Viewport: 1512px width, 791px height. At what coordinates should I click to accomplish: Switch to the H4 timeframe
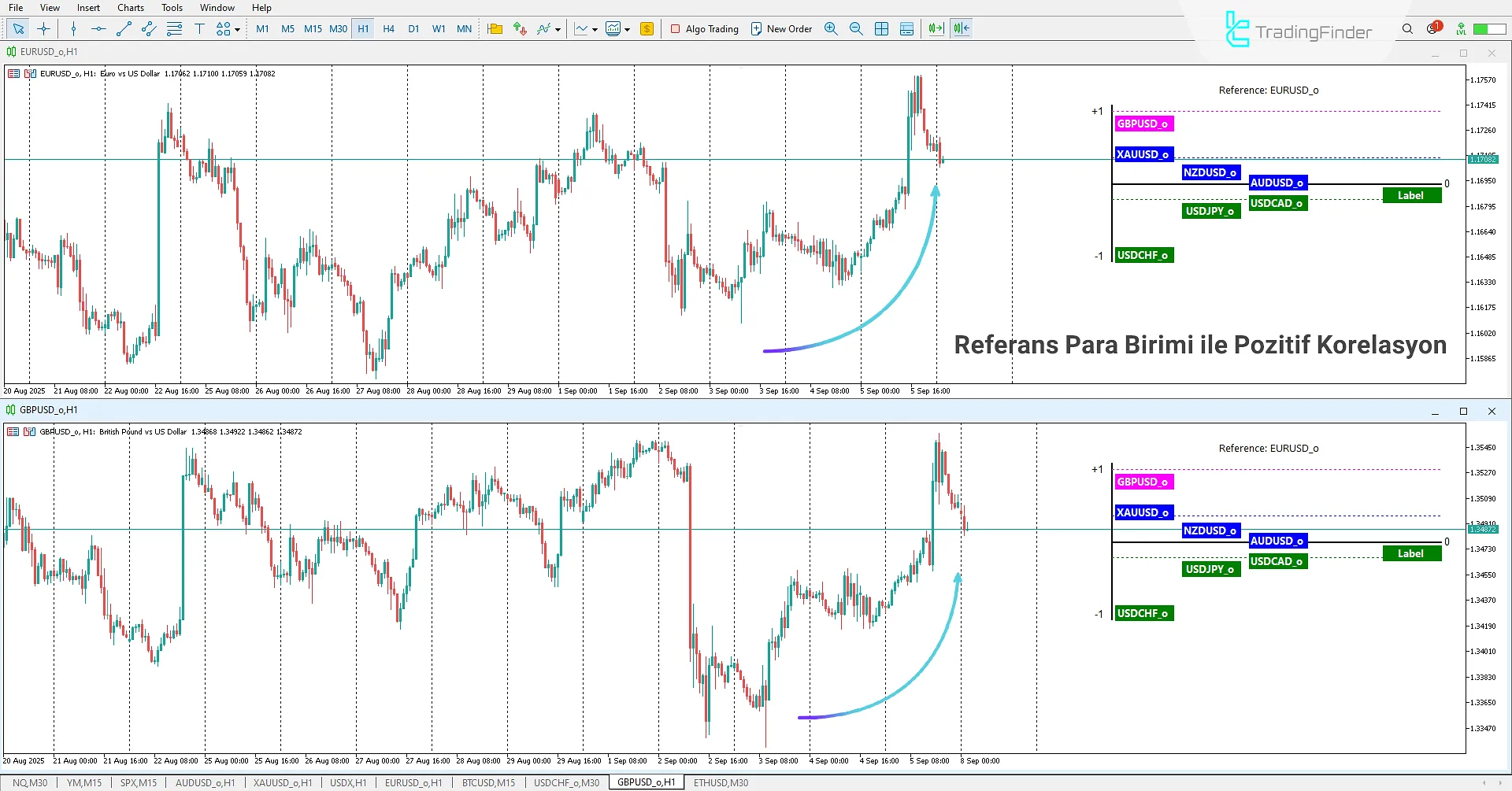click(x=388, y=29)
